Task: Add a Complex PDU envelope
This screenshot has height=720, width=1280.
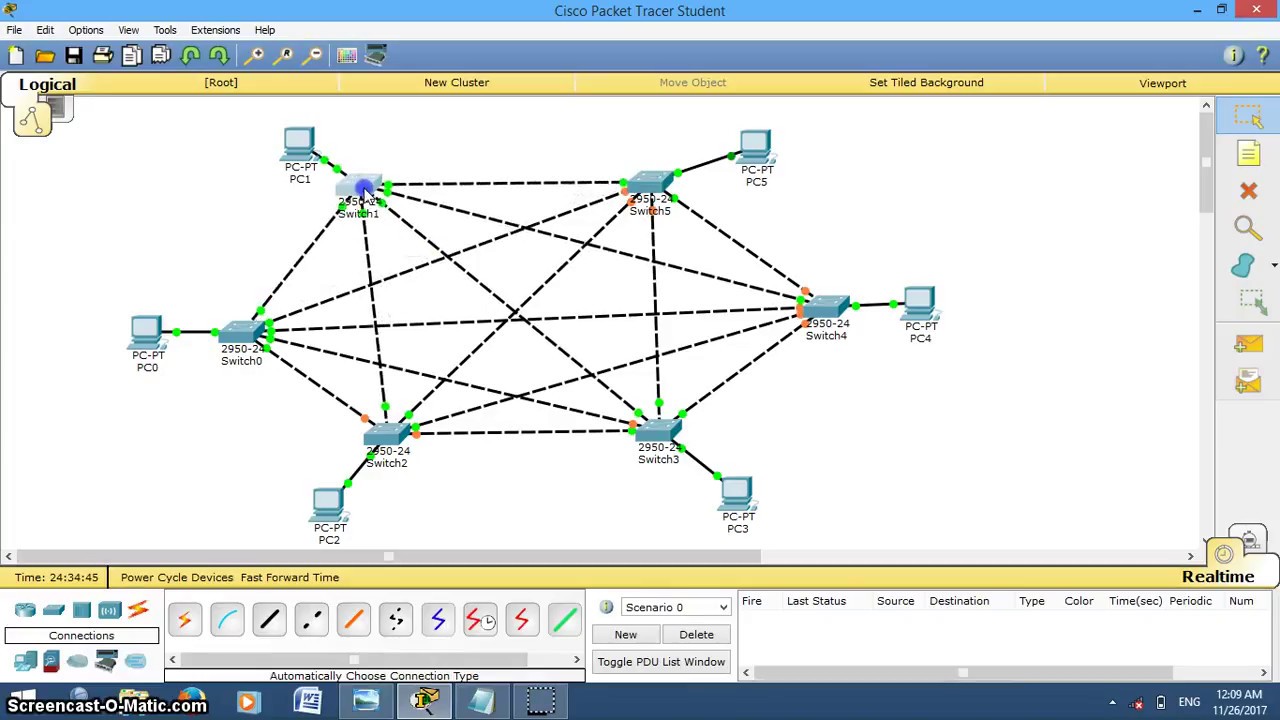Action: coord(1248,381)
